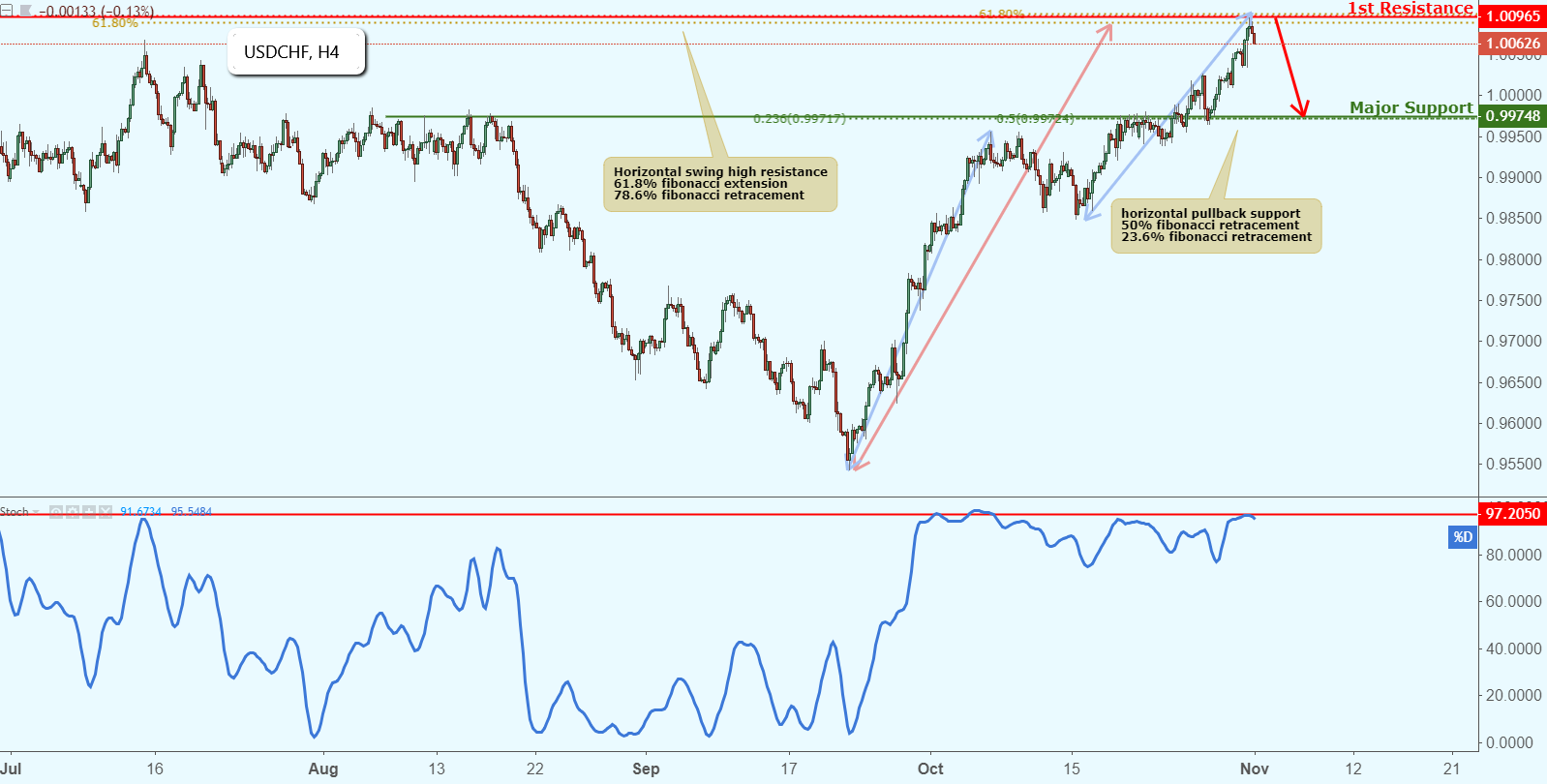This screenshot has height=784, width=1547.
Task: Click the grey flag icon beside the price change
Action: tap(26, 11)
